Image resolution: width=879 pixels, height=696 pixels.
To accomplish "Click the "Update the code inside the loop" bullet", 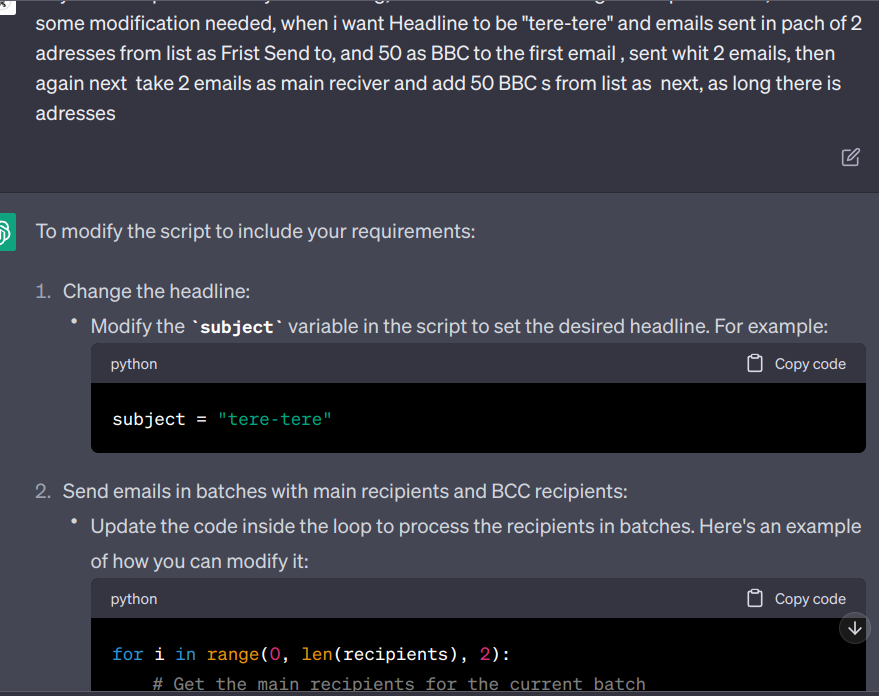I will coord(475,526).
